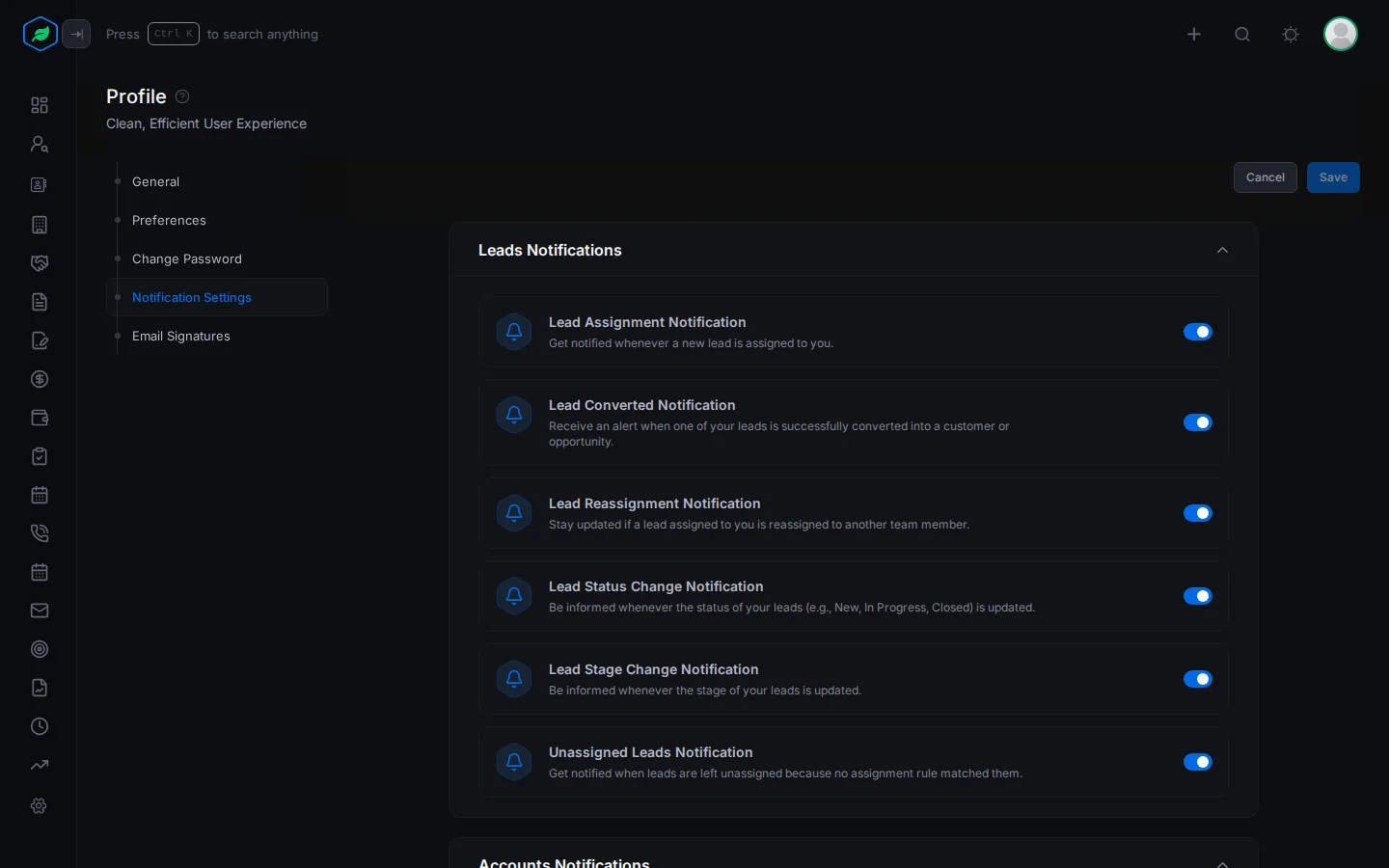Screen dimensions: 1389x868
Task: Click the Profile page title
Action: 136,96
